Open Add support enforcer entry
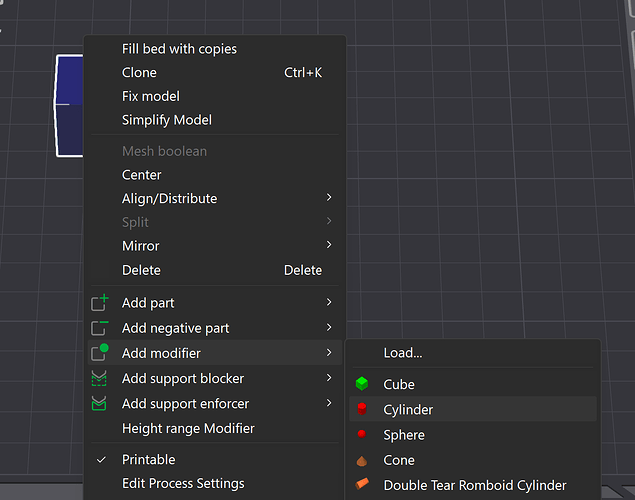The image size is (635, 500). coord(215,404)
